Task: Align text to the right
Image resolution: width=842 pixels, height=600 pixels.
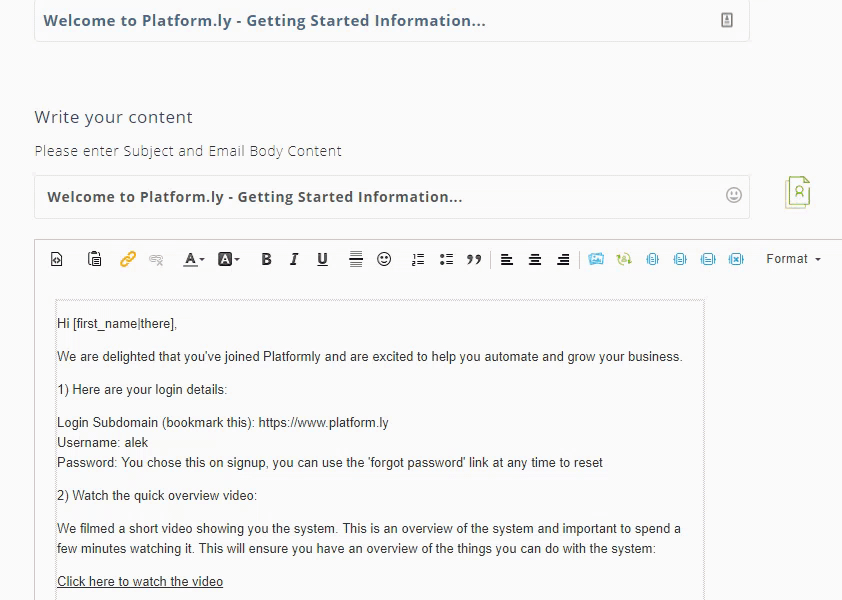Action: pyautogui.click(x=563, y=260)
